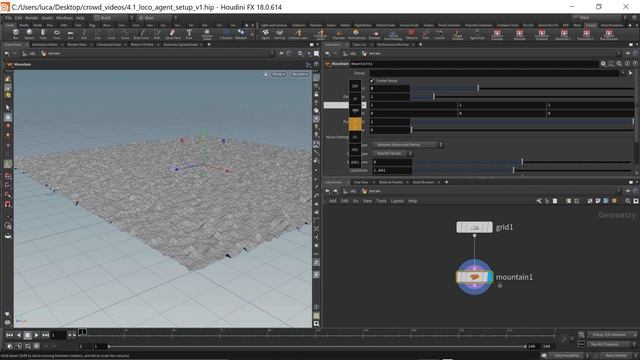This screenshot has height=360, width=640.
Task: Open the Windows menu
Action: (x=64, y=18)
